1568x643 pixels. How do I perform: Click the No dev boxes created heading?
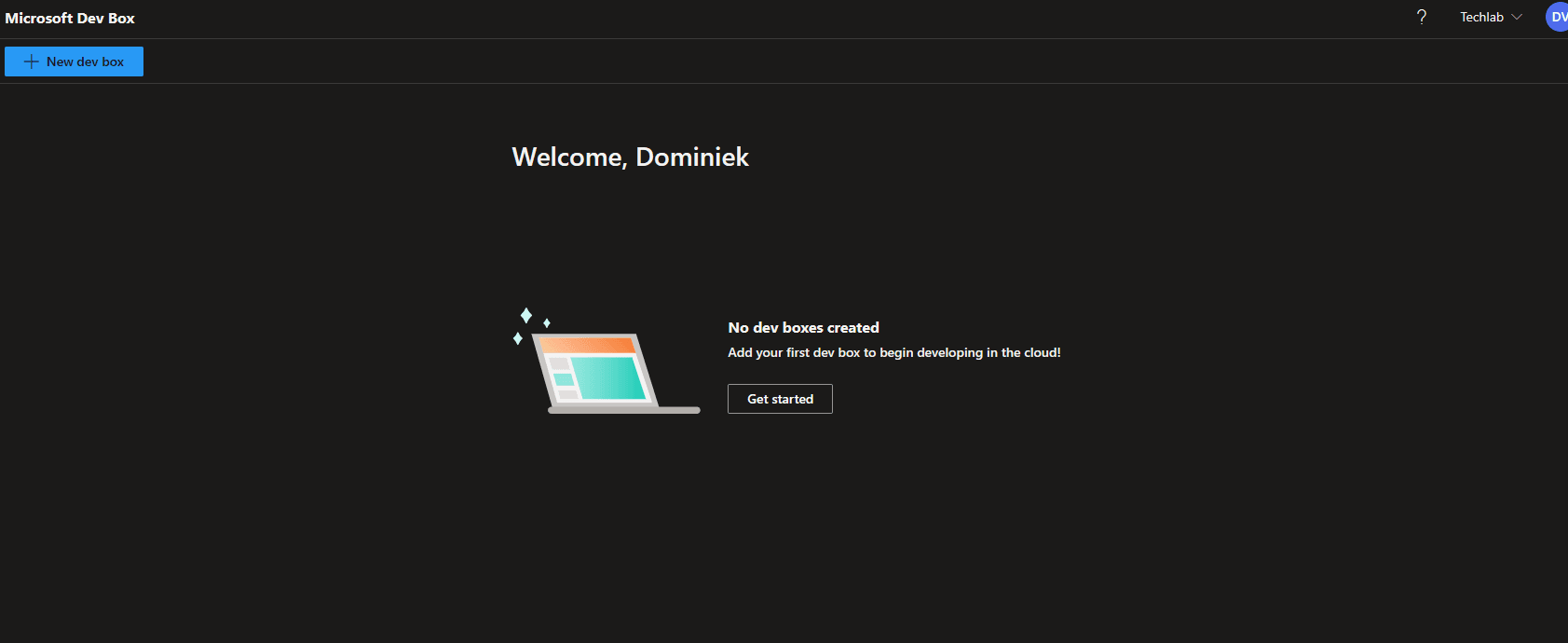click(x=803, y=327)
